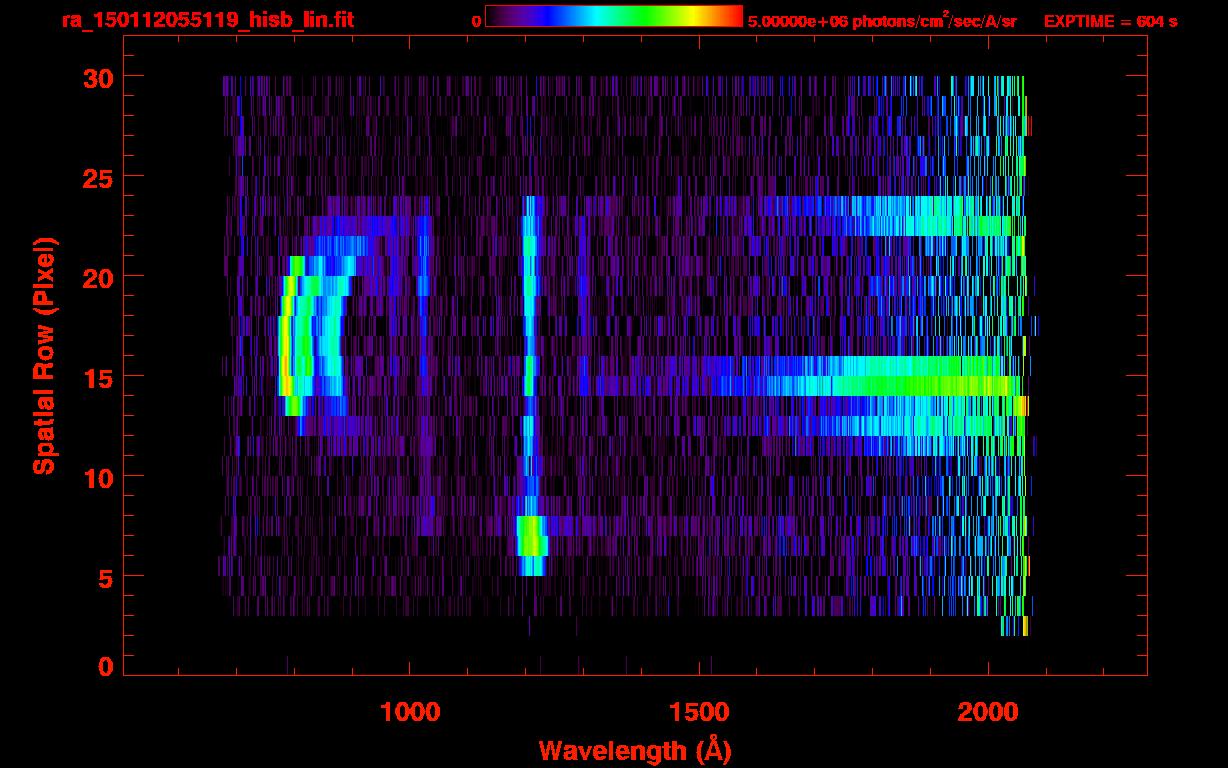Click the y-axis tick label 15
The image size is (1228, 768).
point(98,377)
